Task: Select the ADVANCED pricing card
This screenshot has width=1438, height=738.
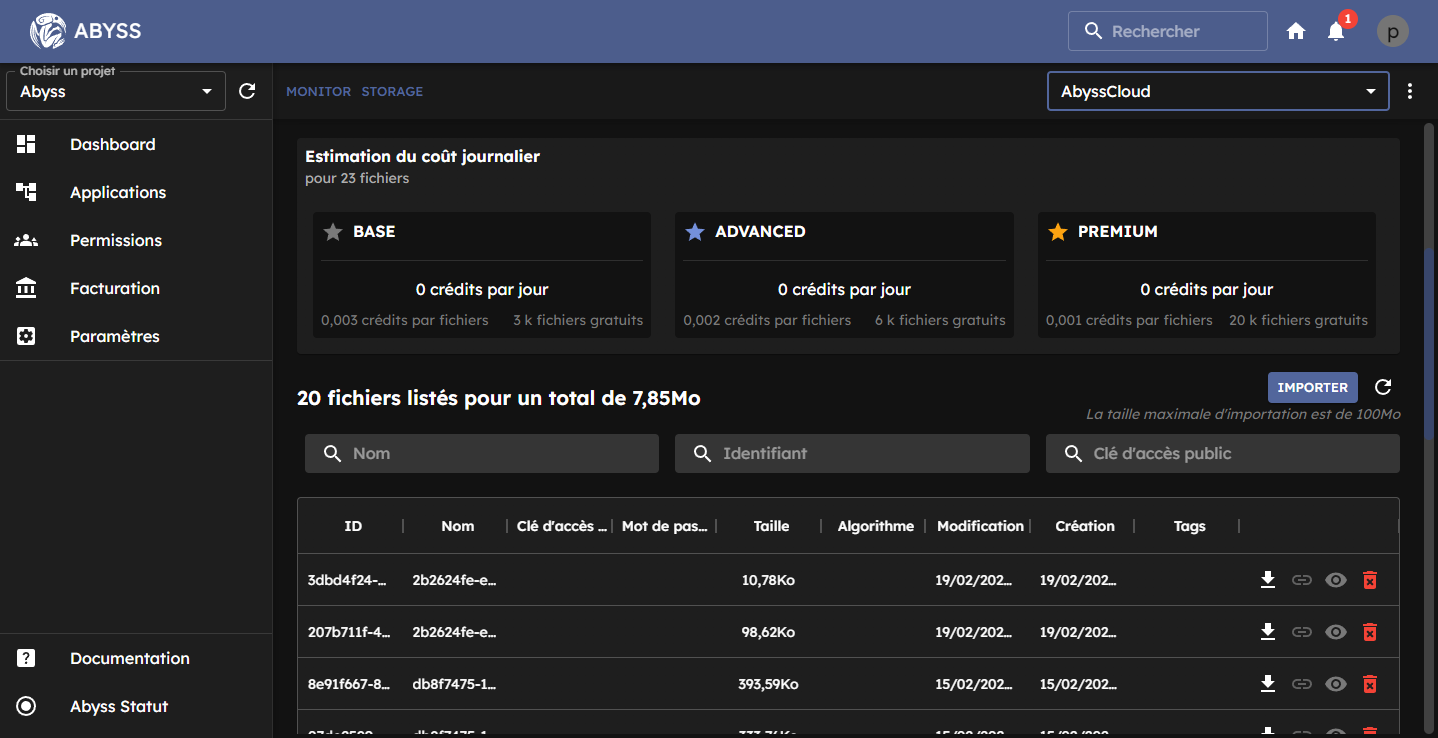Action: [x=844, y=275]
